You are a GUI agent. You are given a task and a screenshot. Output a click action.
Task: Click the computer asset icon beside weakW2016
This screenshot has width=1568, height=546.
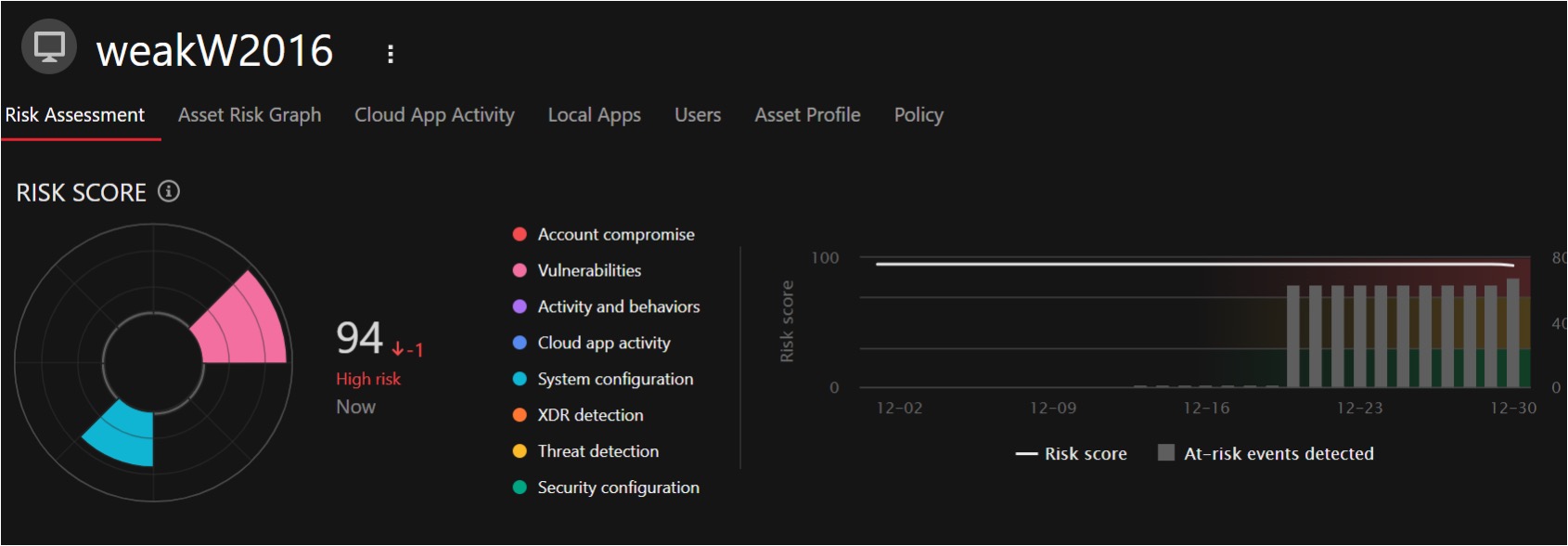click(x=49, y=46)
